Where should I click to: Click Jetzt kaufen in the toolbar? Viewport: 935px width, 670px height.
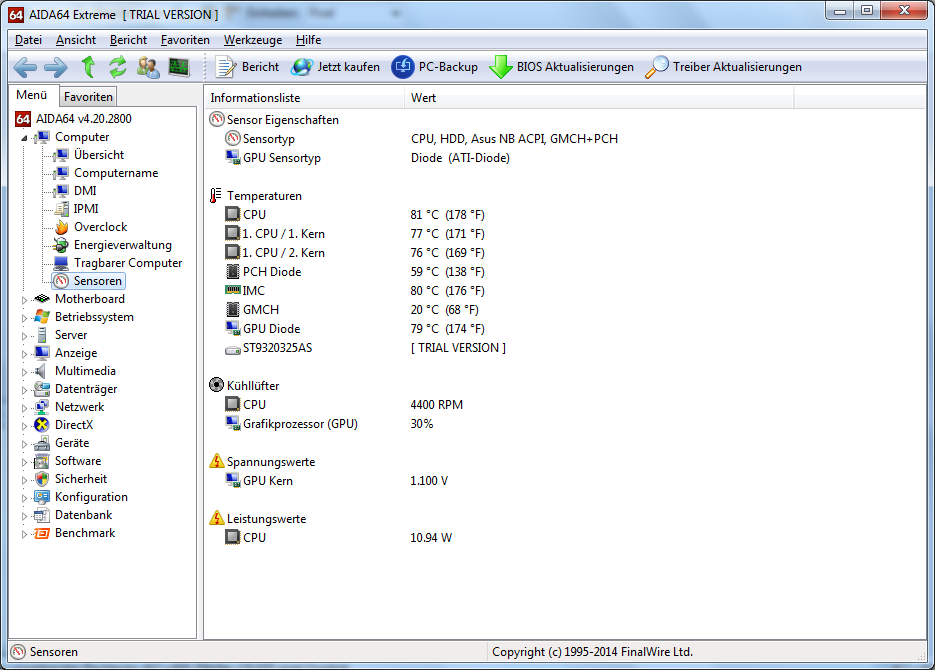coord(335,67)
